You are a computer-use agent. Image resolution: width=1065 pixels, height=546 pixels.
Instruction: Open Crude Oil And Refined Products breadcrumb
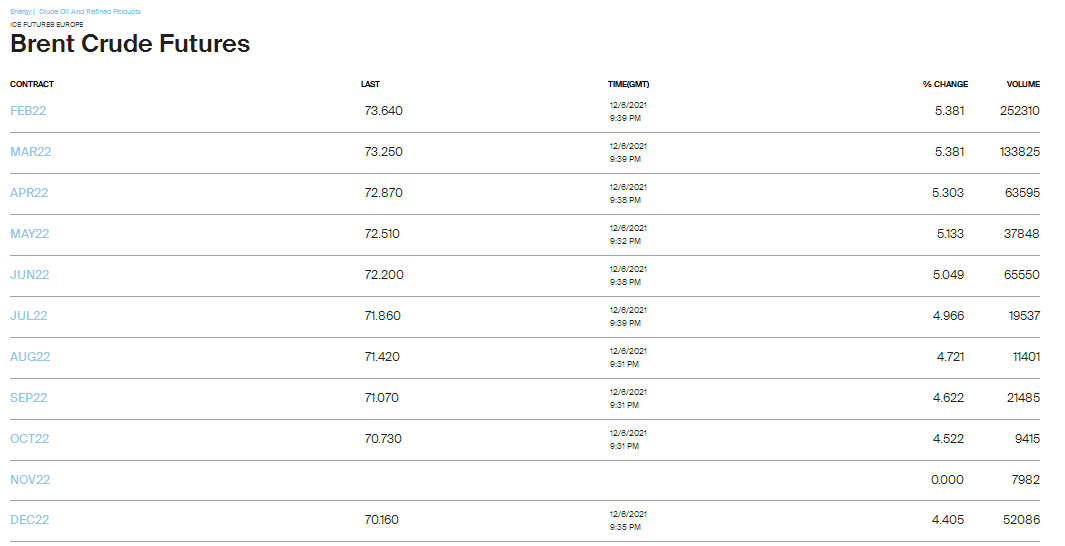(x=90, y=12)
